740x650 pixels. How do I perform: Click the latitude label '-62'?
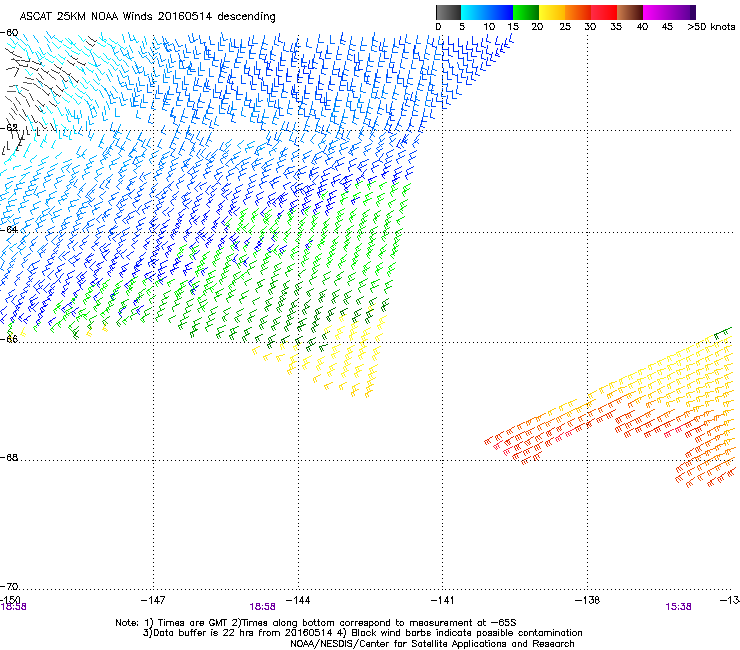click(9, 128)
